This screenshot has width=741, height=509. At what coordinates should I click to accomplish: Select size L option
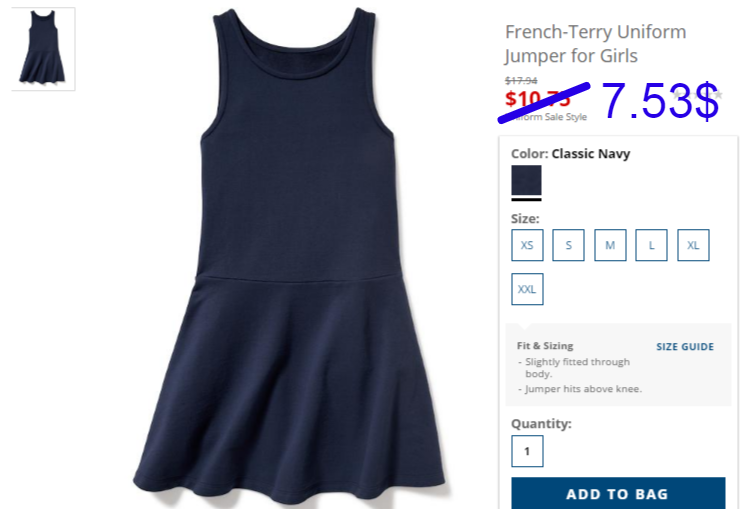[x=651, y=245]
